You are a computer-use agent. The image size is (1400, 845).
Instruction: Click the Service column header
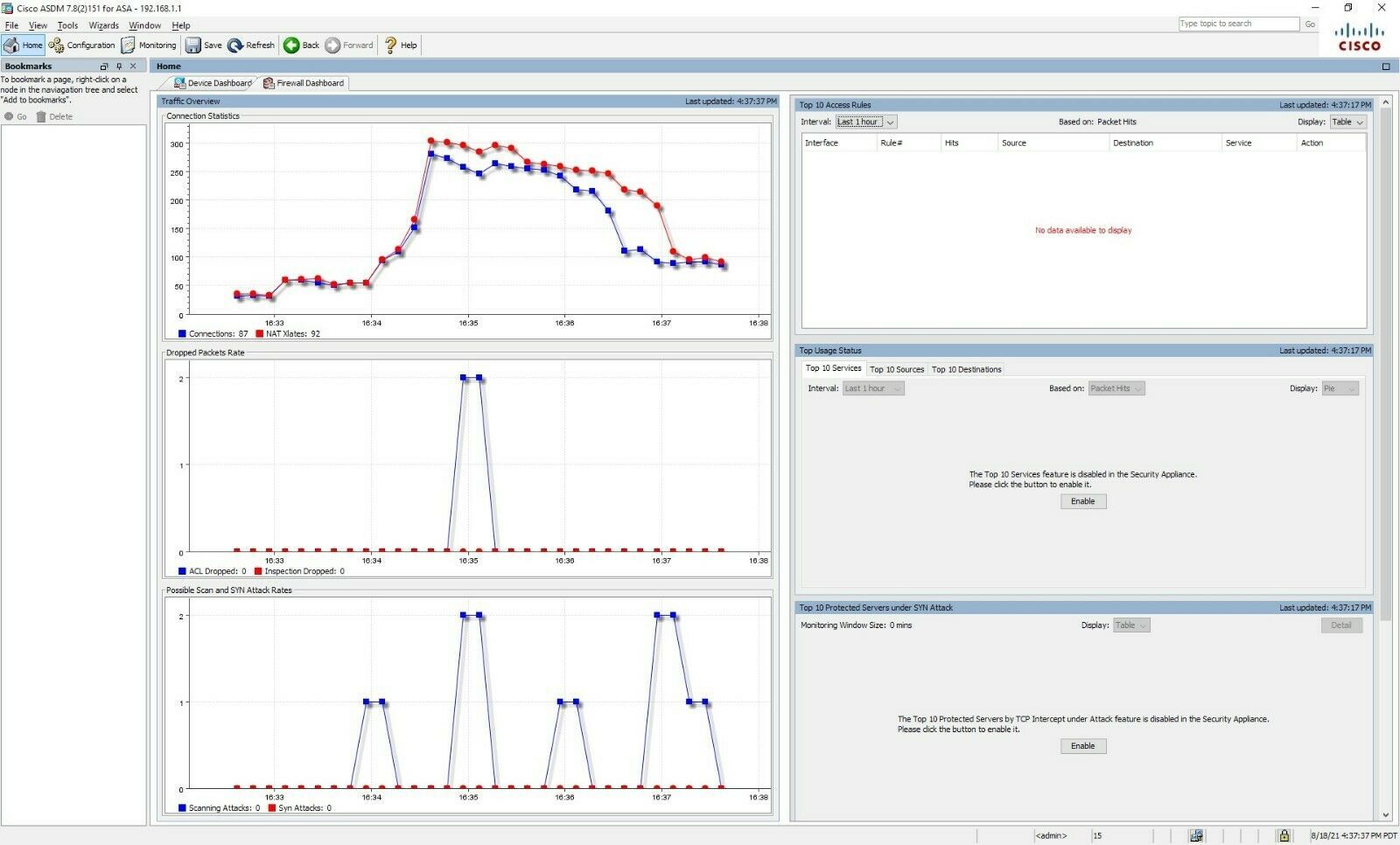[x=1258, y=143]
